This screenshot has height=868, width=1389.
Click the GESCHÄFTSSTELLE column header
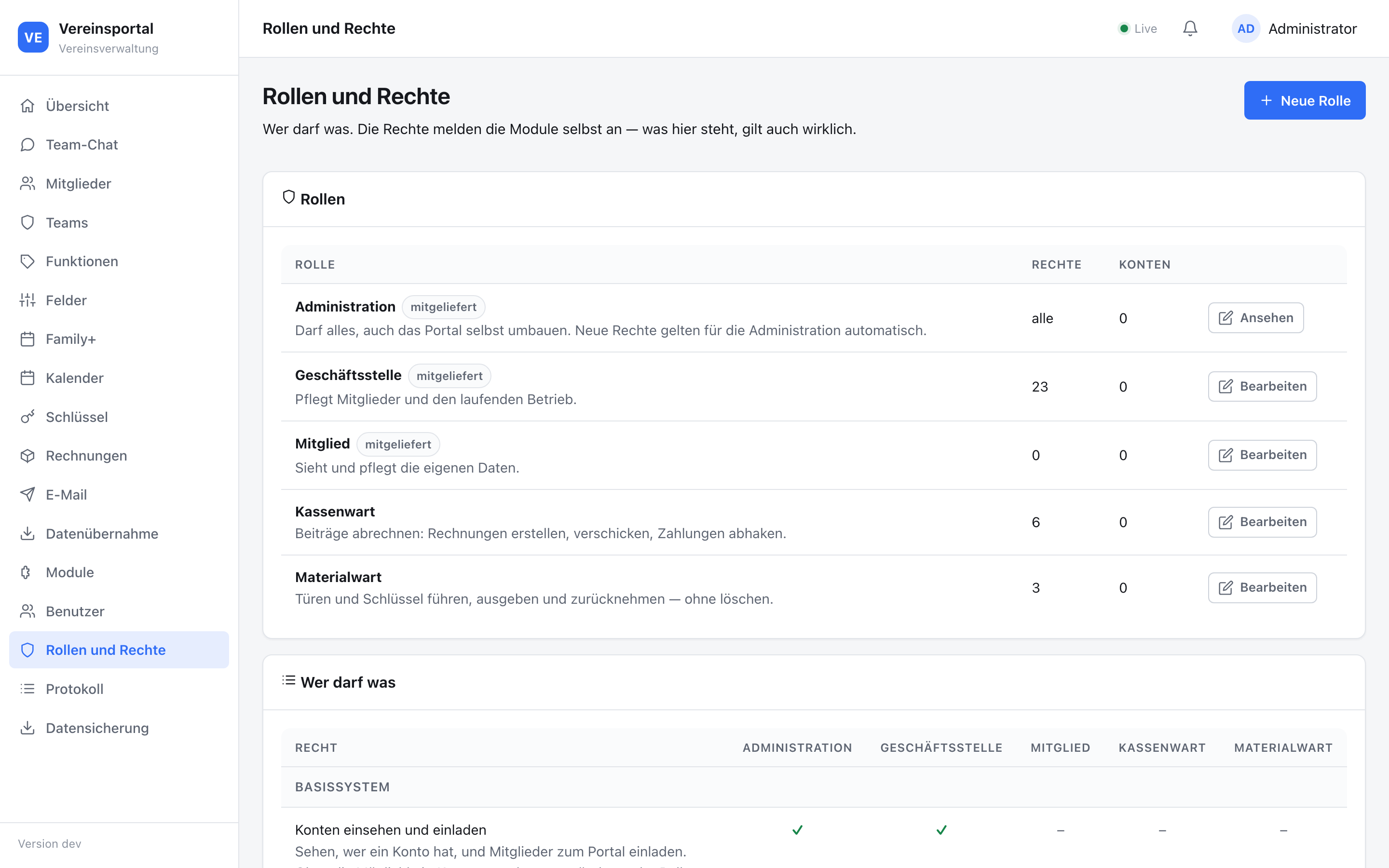(941, 748)
